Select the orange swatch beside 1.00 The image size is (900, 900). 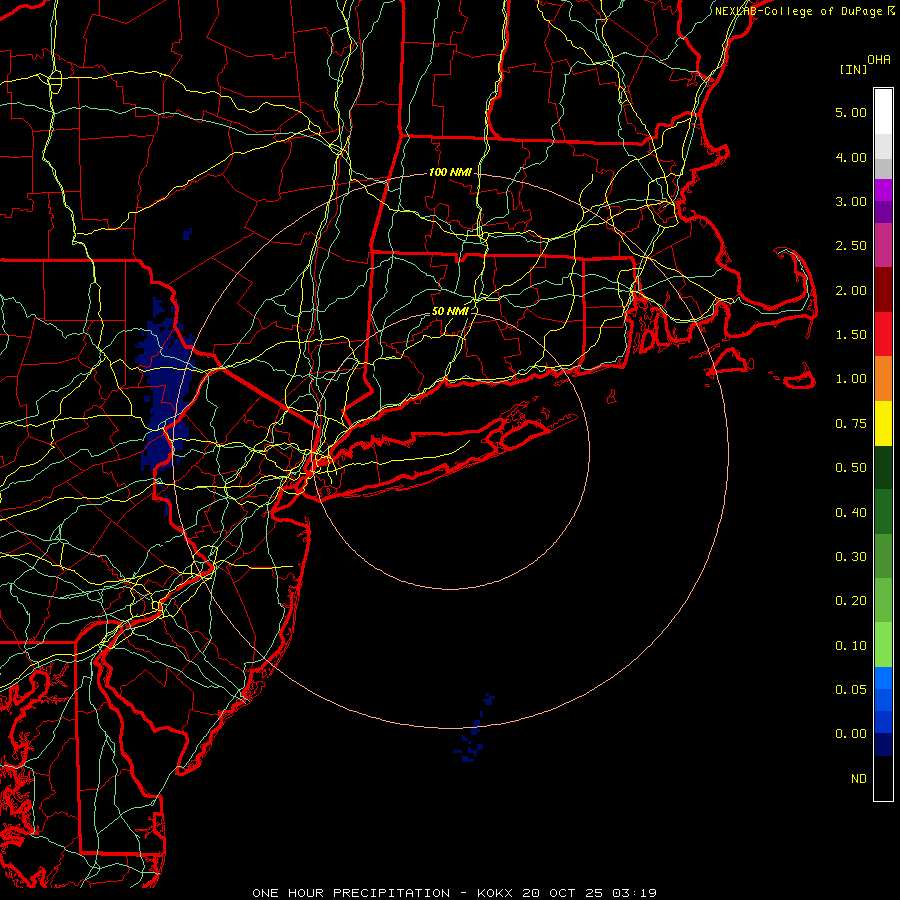[883, 379]
